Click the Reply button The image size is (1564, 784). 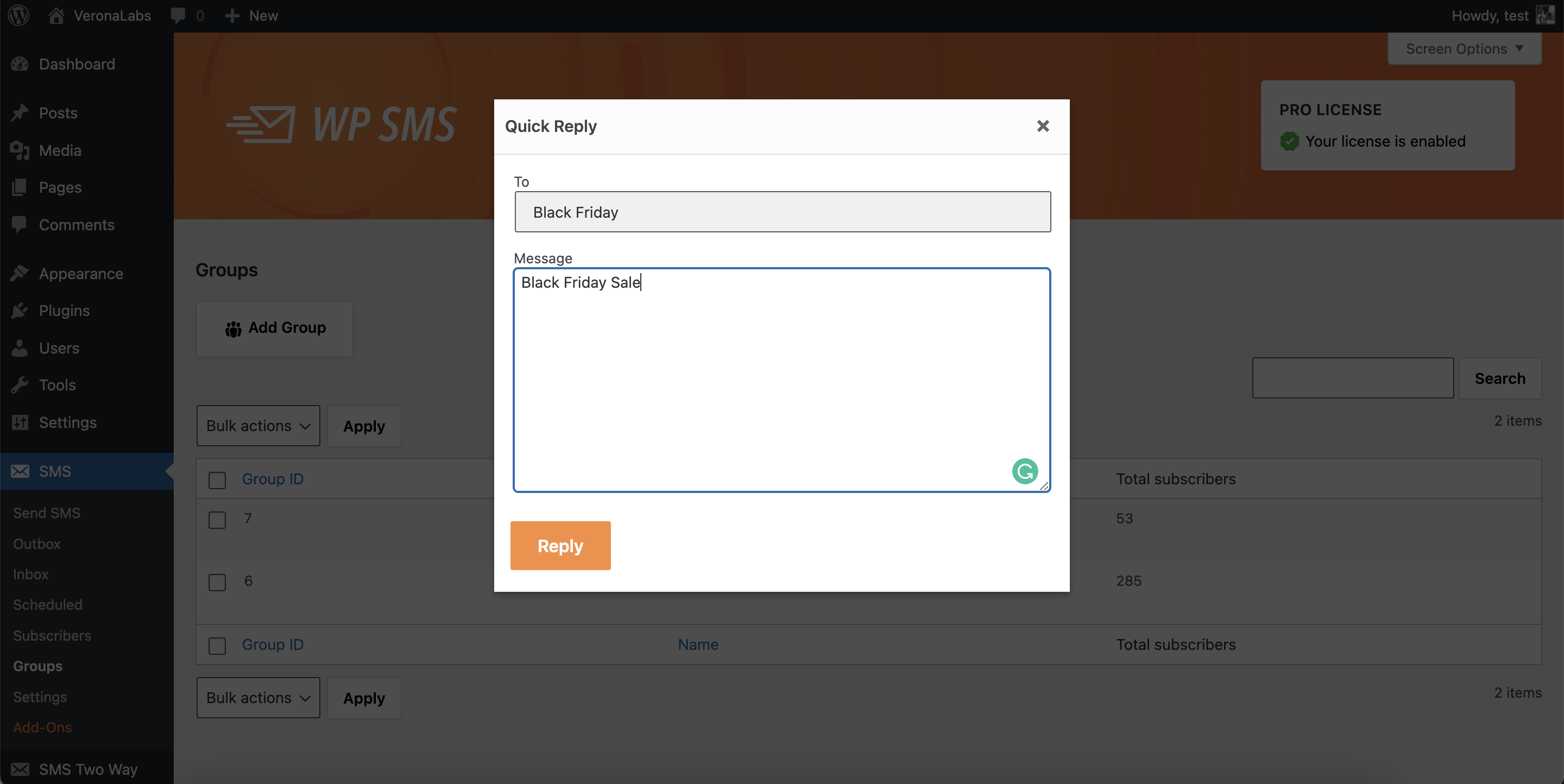[560, 546]
